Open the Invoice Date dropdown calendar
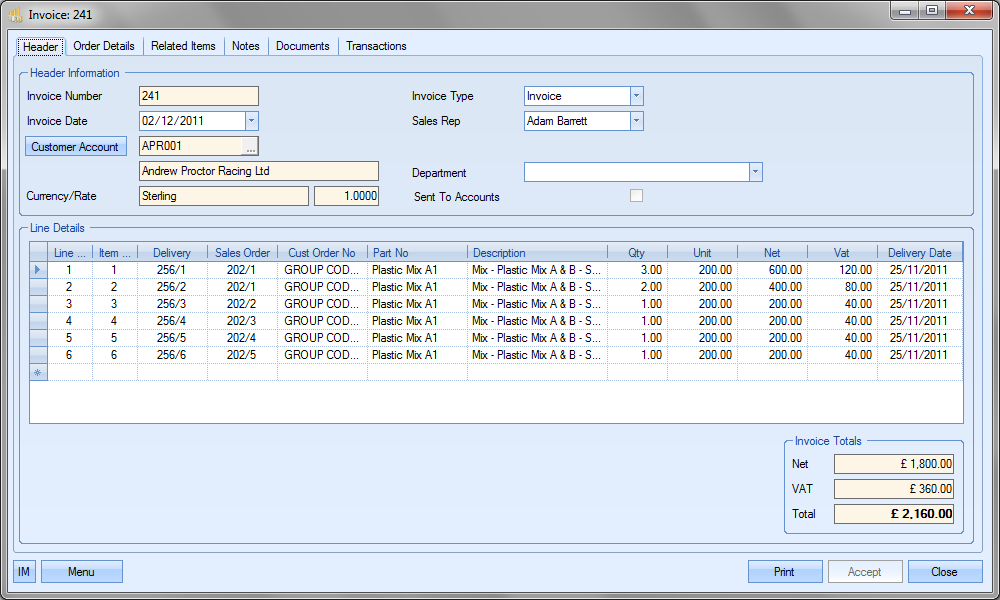Image resolution: width=1000 pixels, height=600 pixels. [x=251, y=121]
